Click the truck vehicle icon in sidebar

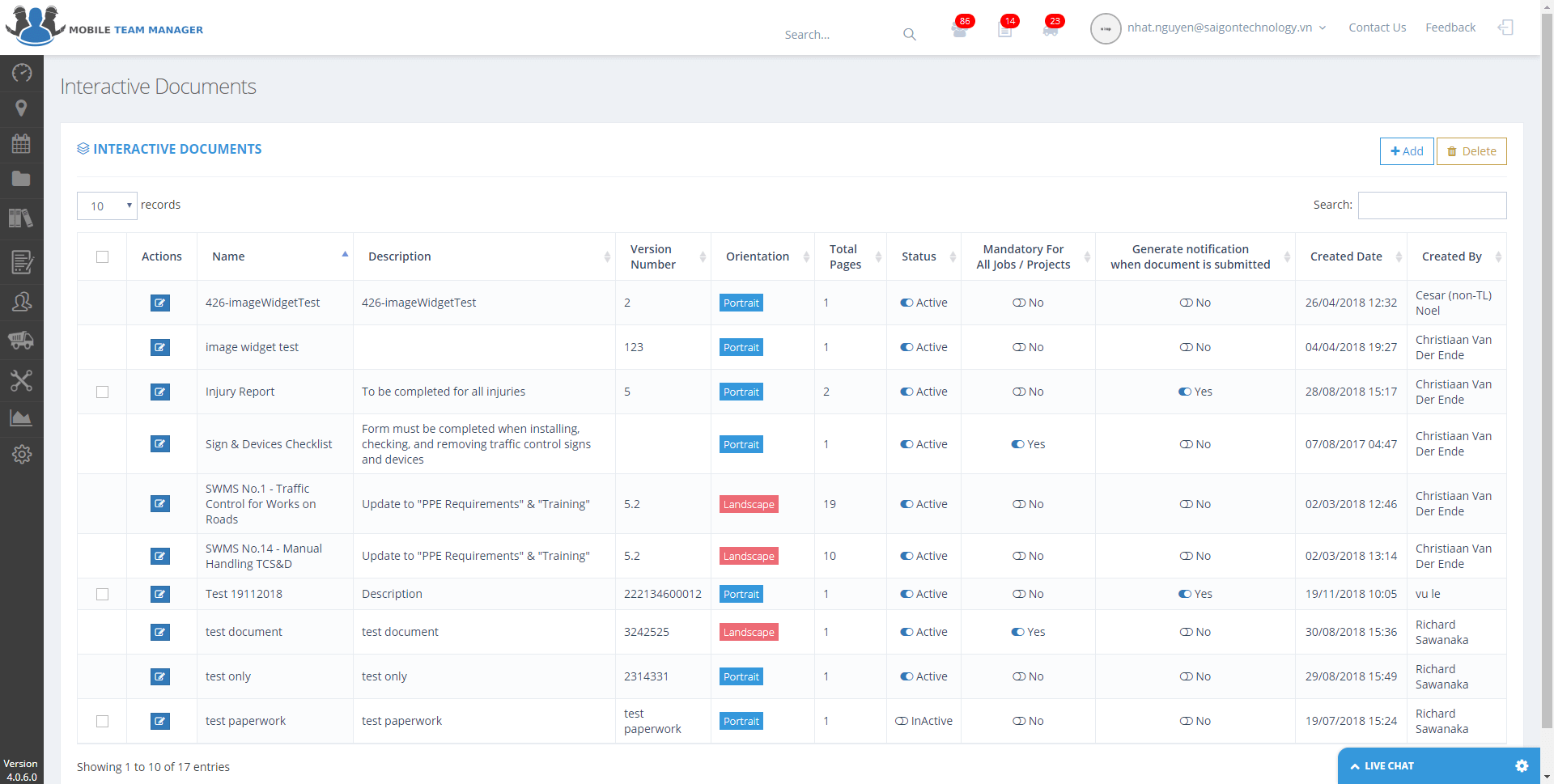point(22,340)
